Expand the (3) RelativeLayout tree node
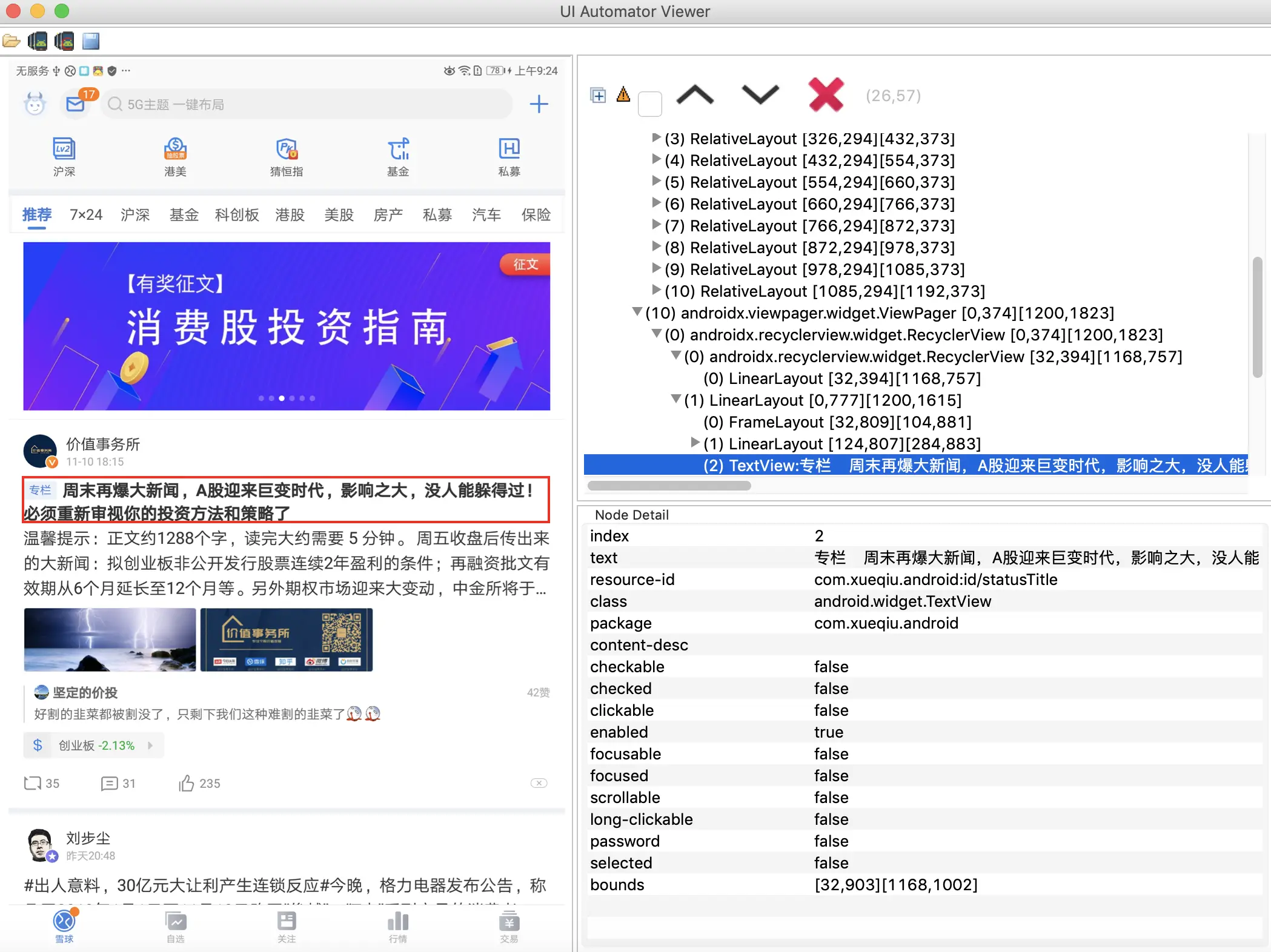The width and height of the screenshot is (1271, 952). (657, 138)
